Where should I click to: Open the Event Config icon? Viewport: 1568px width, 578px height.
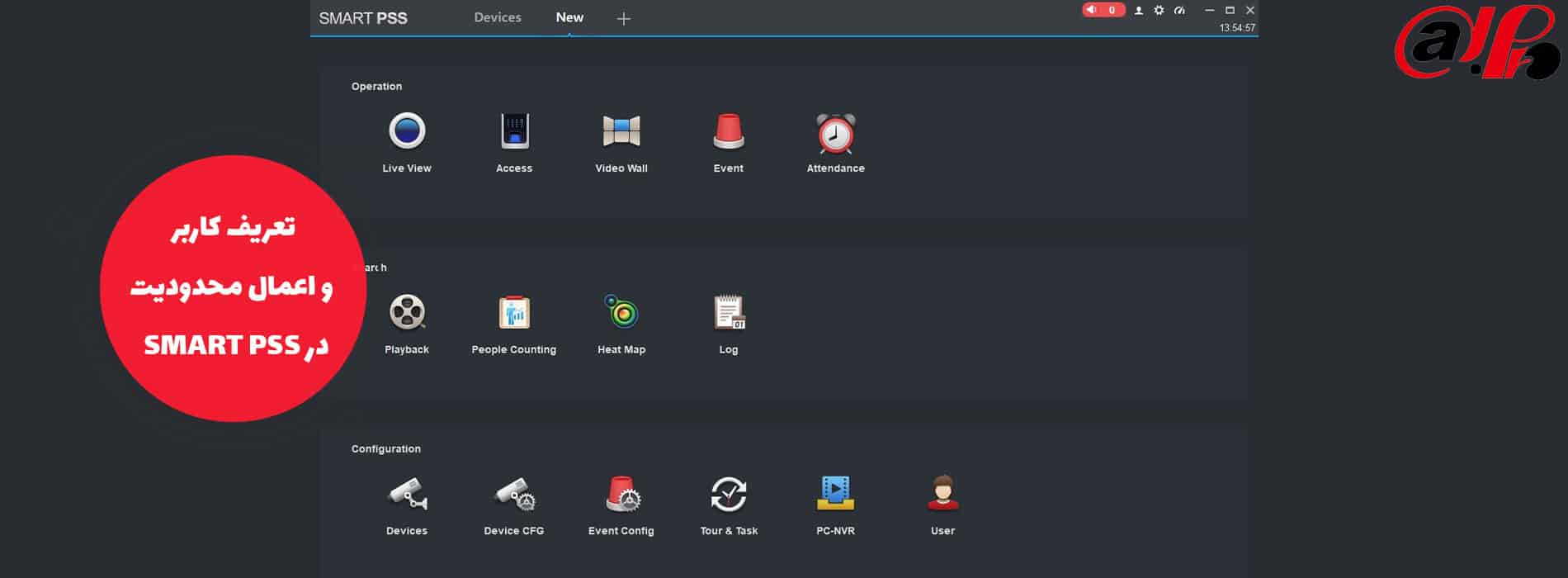click(623, 494)
